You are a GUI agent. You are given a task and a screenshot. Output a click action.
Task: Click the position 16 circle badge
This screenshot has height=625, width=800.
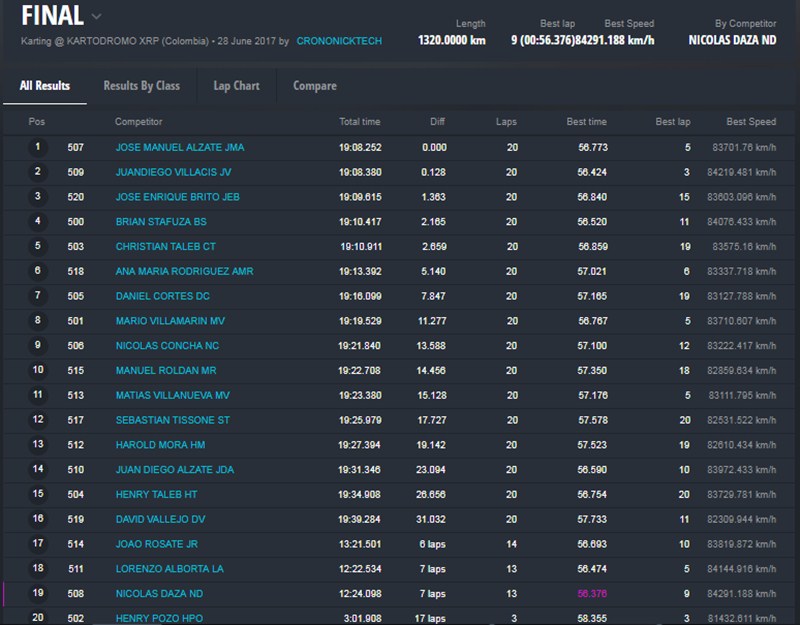click(38, 519)
